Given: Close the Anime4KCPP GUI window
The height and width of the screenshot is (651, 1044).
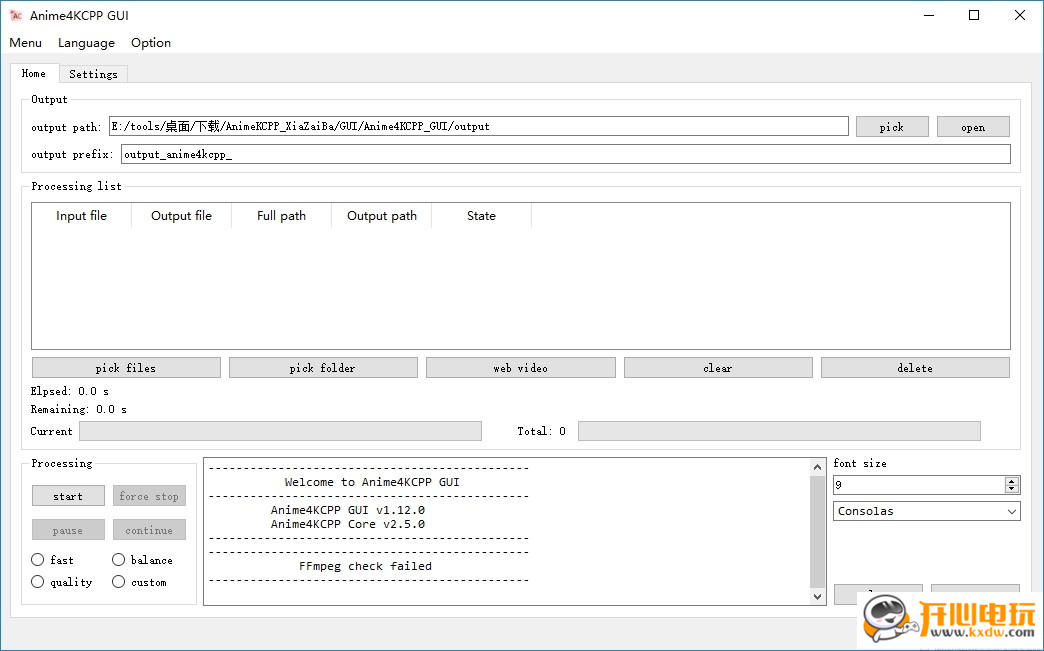Looking at the screenshot, I should [1019, 15].
